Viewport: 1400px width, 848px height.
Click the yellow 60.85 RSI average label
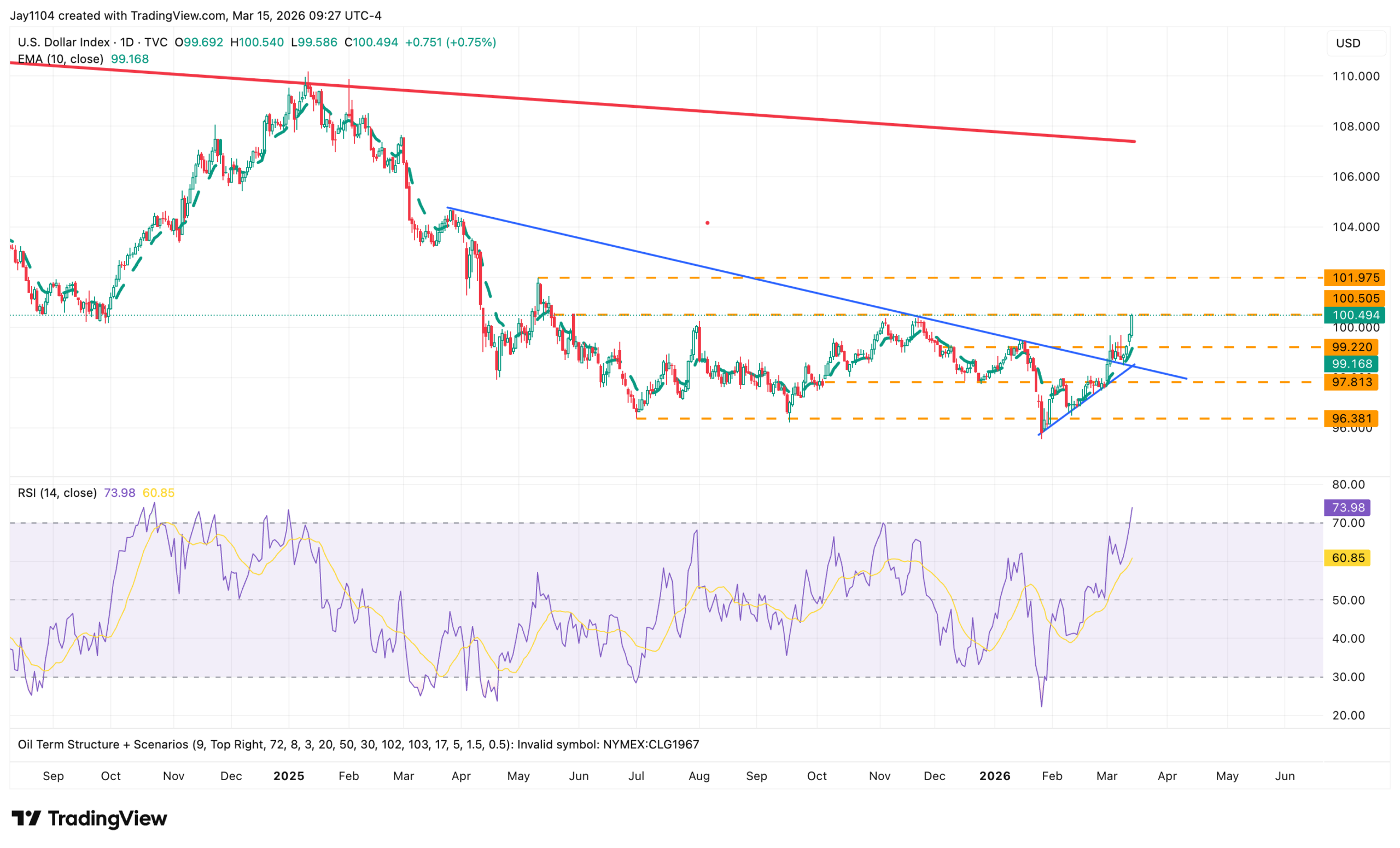click(x=1347, y=557)
